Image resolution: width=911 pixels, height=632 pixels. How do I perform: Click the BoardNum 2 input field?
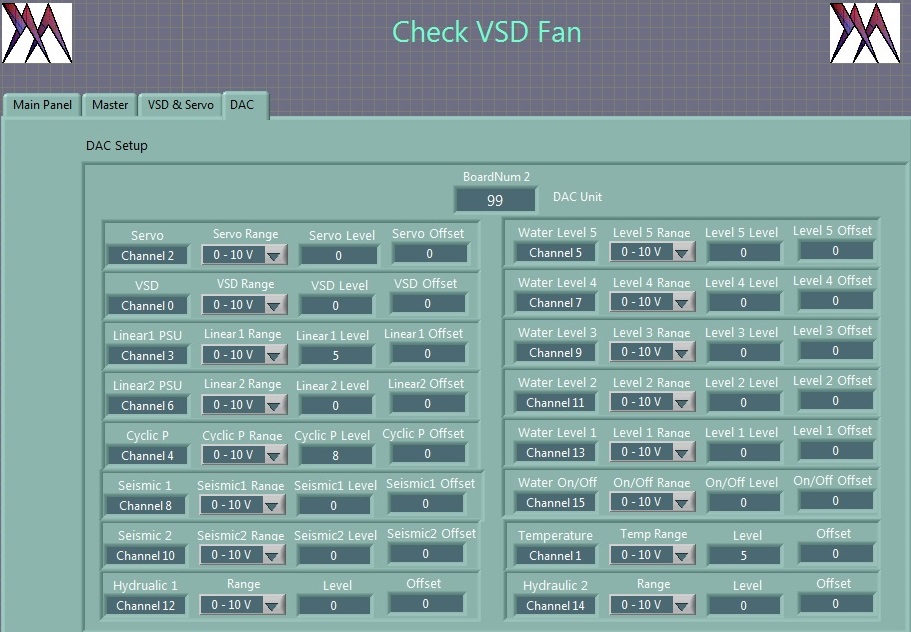494,200
